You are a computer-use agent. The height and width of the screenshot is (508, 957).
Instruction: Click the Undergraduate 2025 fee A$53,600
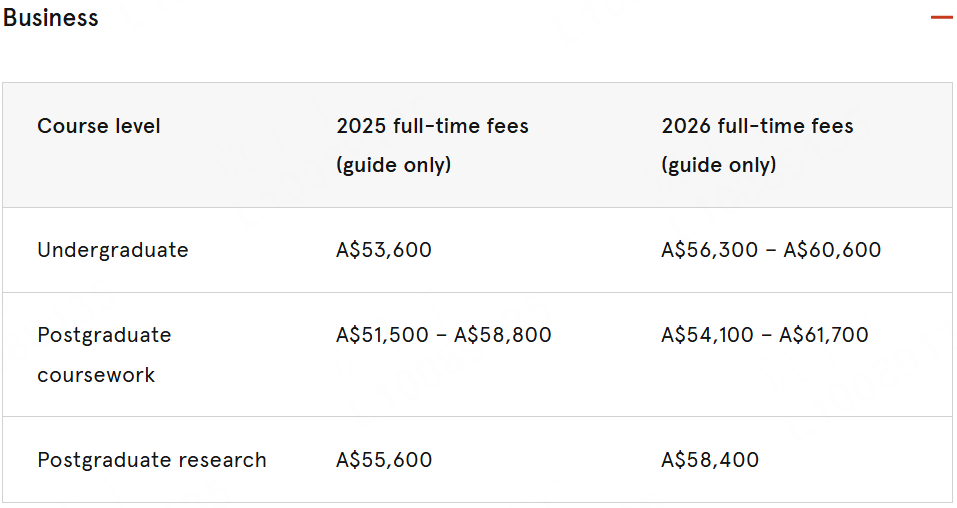(x=384, y=250)
